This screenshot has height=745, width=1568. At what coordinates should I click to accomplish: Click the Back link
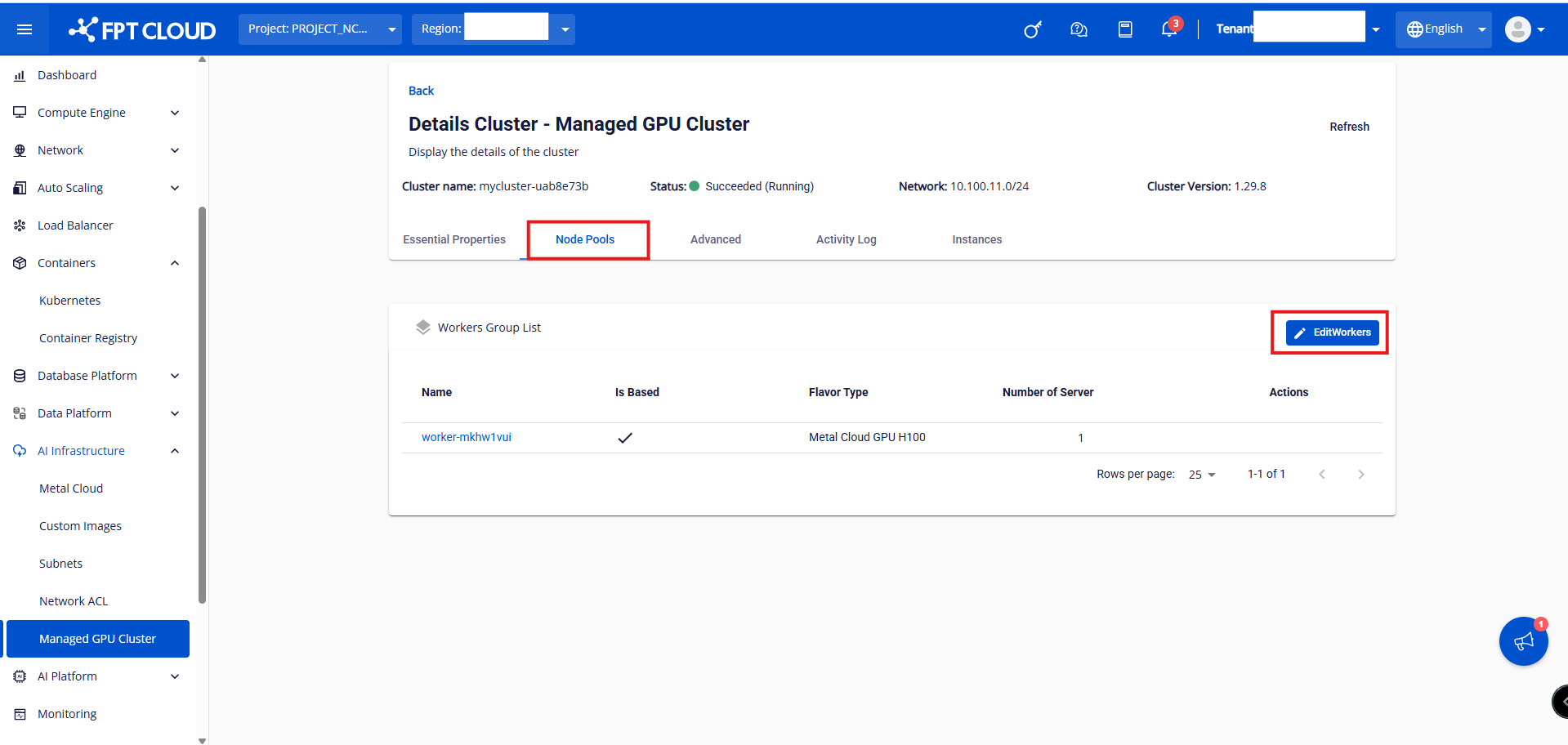point(421,91)
